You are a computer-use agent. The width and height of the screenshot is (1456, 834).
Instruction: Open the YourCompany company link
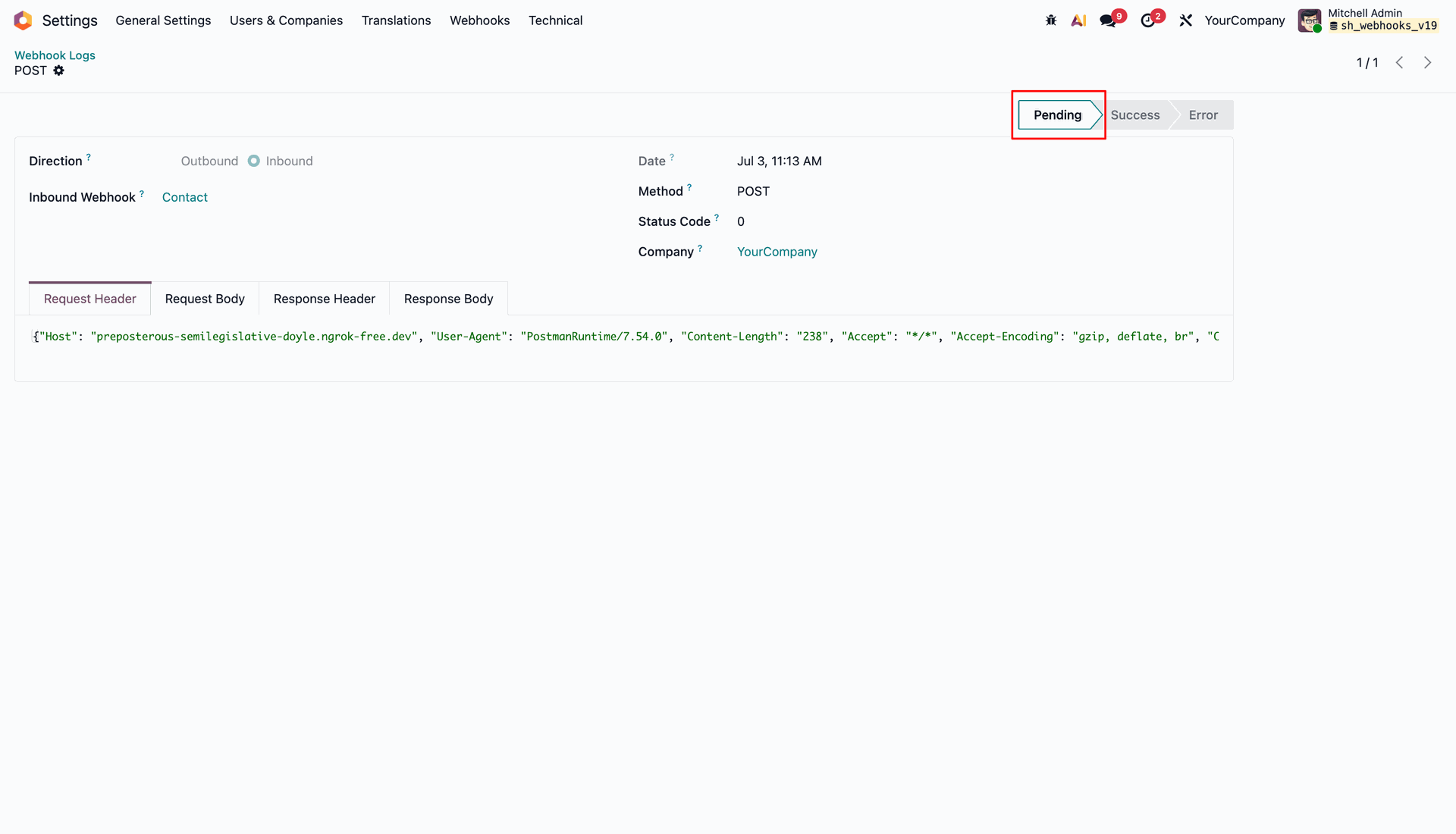tap(777, 252)
